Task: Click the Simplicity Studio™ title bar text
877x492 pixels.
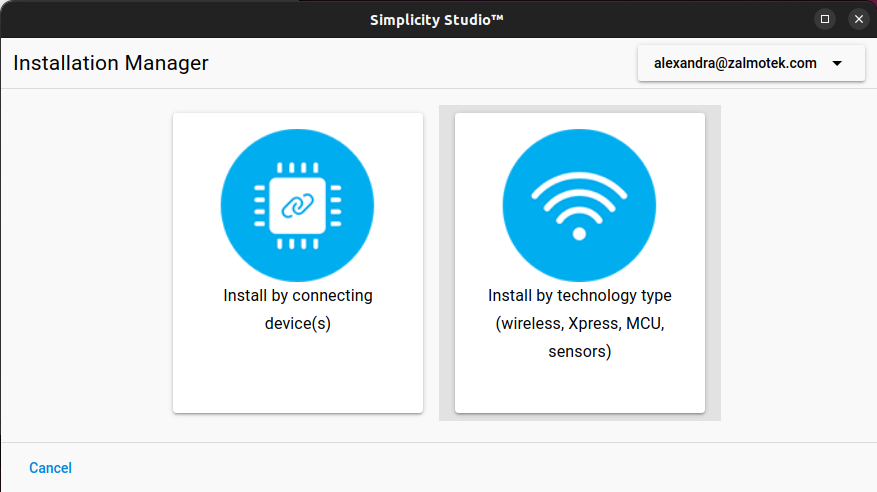Action: [x=437, y=20]
